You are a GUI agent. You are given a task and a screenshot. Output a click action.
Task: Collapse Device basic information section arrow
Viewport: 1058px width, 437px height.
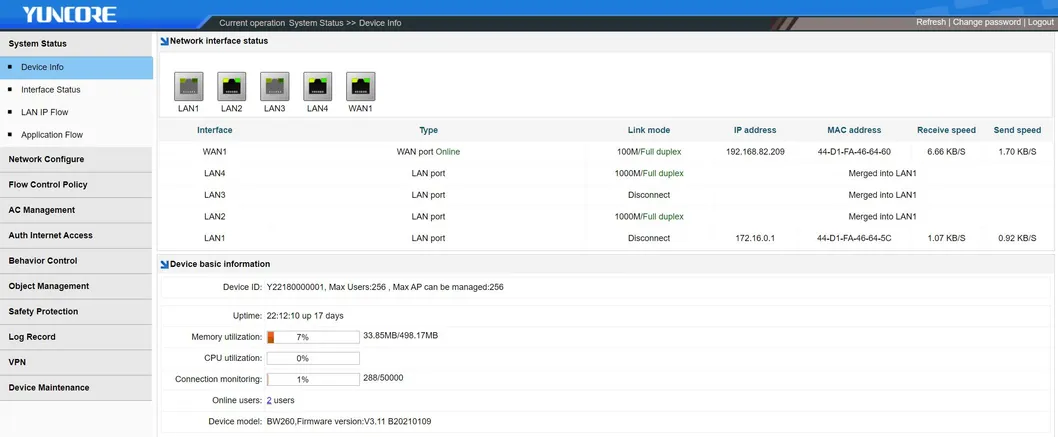coord(164,265)
